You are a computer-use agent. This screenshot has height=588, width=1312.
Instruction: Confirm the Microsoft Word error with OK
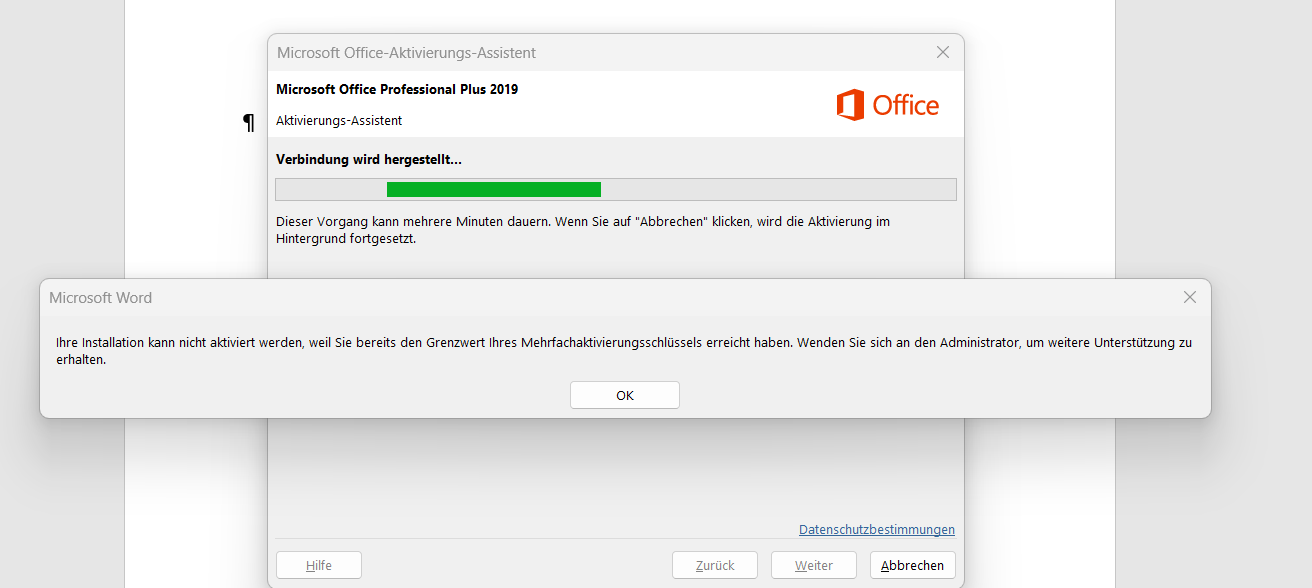click(x=625, y=395)
